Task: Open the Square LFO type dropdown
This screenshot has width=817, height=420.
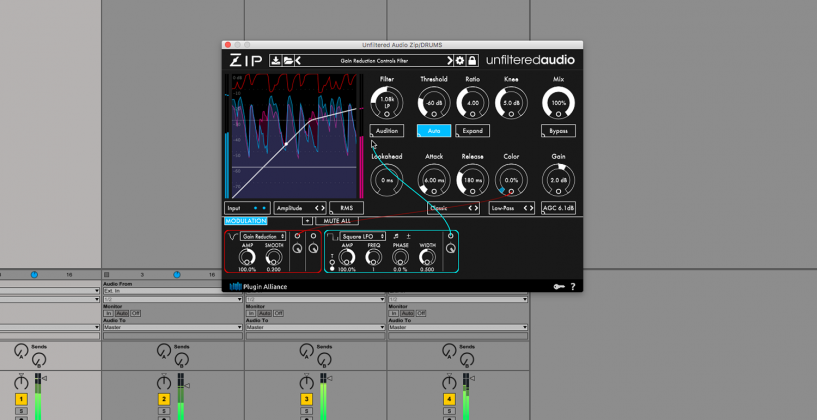Action: [x=363, y=237]
